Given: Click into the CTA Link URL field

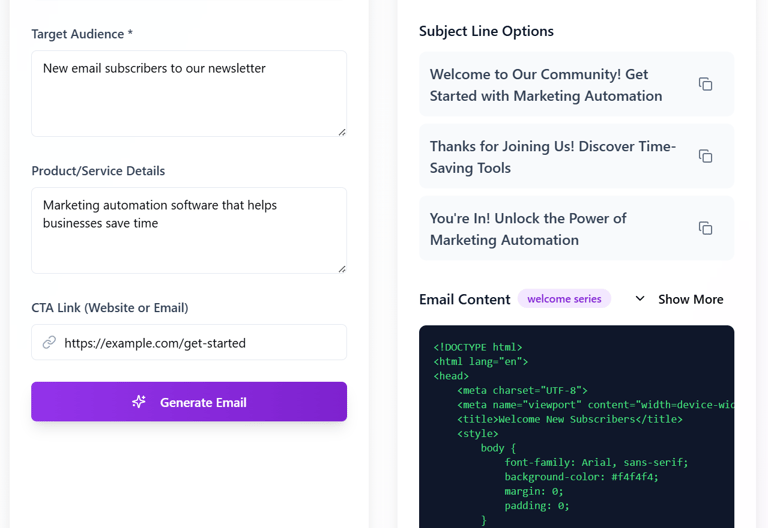Looking at the screenshot, I should click(x=200, y=343).
